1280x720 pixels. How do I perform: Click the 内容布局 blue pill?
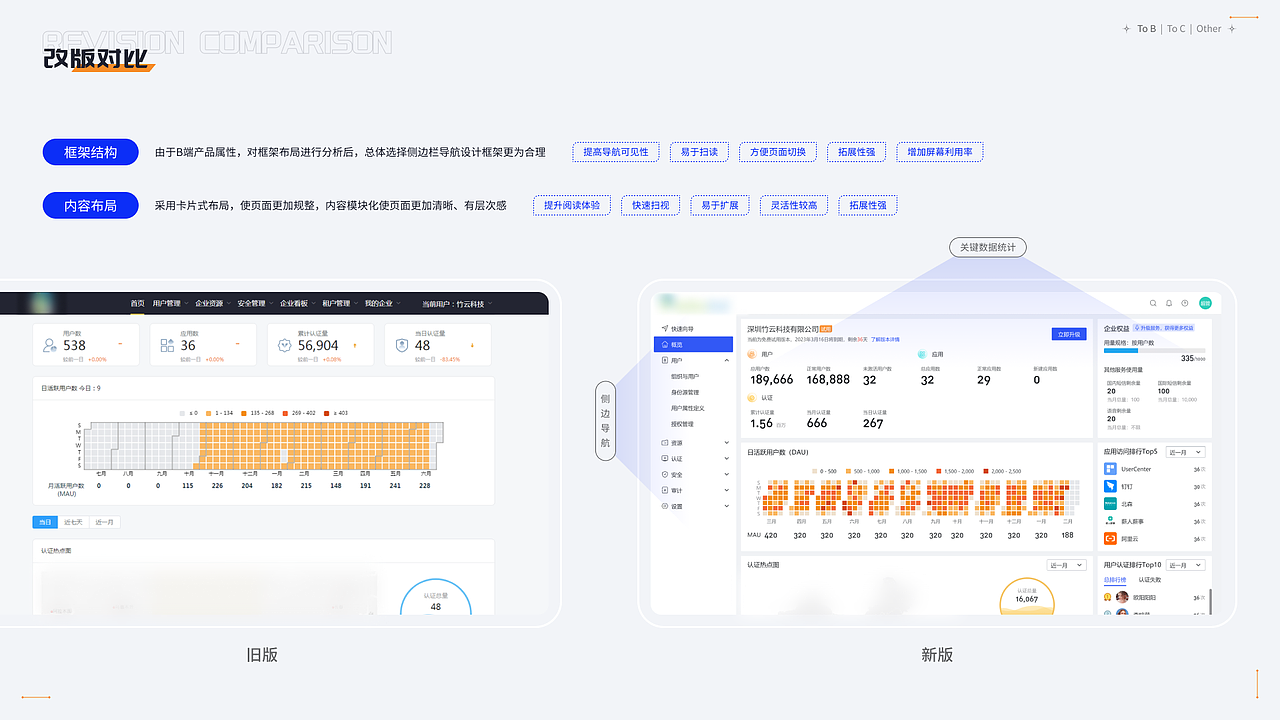tap(90, 205)
